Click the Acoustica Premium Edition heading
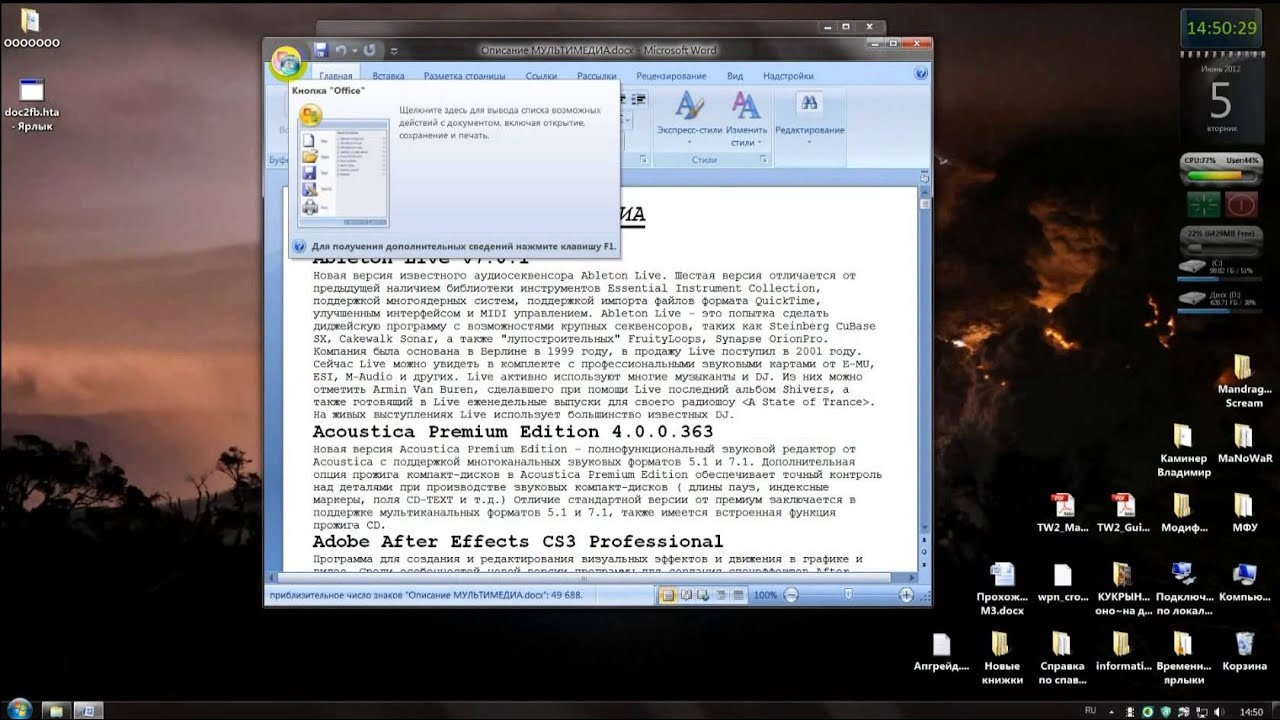 click(x=513, y=432)
